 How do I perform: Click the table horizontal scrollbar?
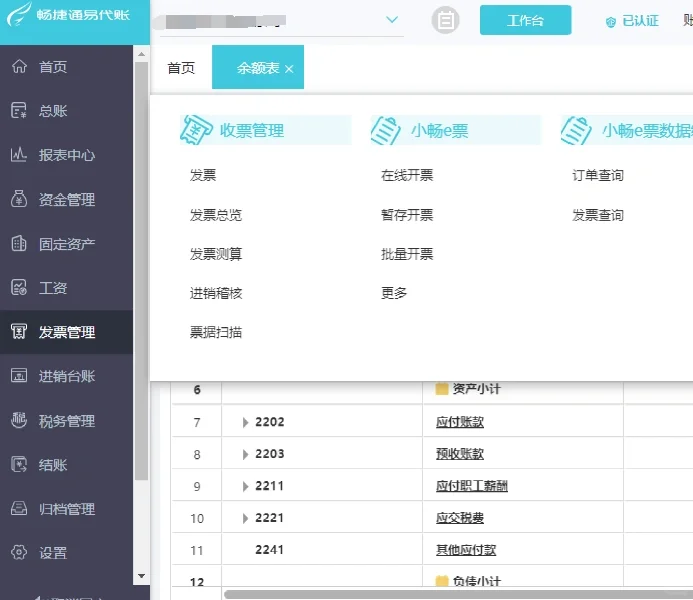(x=458, y=594)
